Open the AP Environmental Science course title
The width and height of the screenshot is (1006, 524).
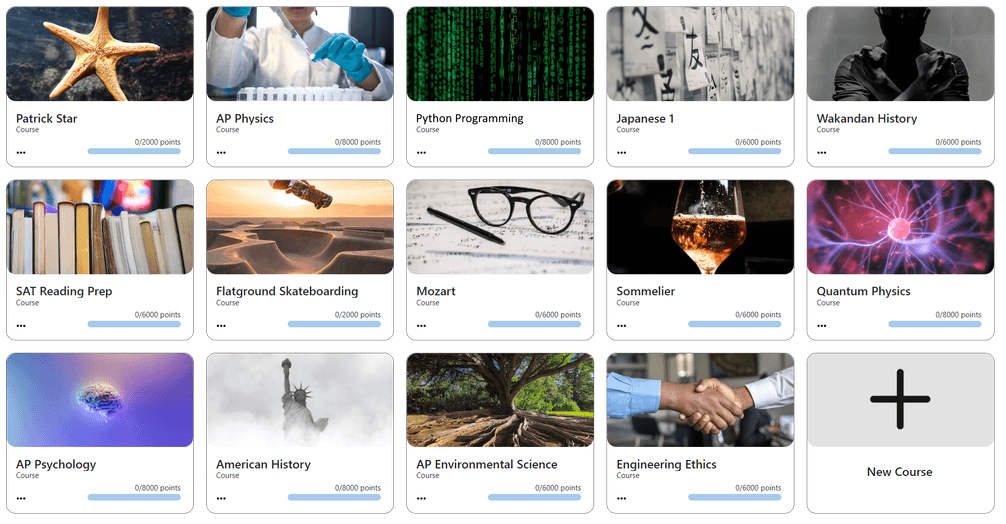click(487, 464)
